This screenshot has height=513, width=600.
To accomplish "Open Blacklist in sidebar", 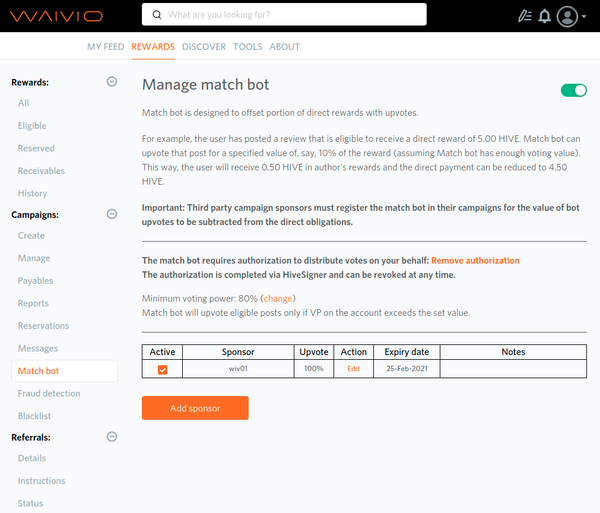I will pyautogui.click(x=34, y=416).
